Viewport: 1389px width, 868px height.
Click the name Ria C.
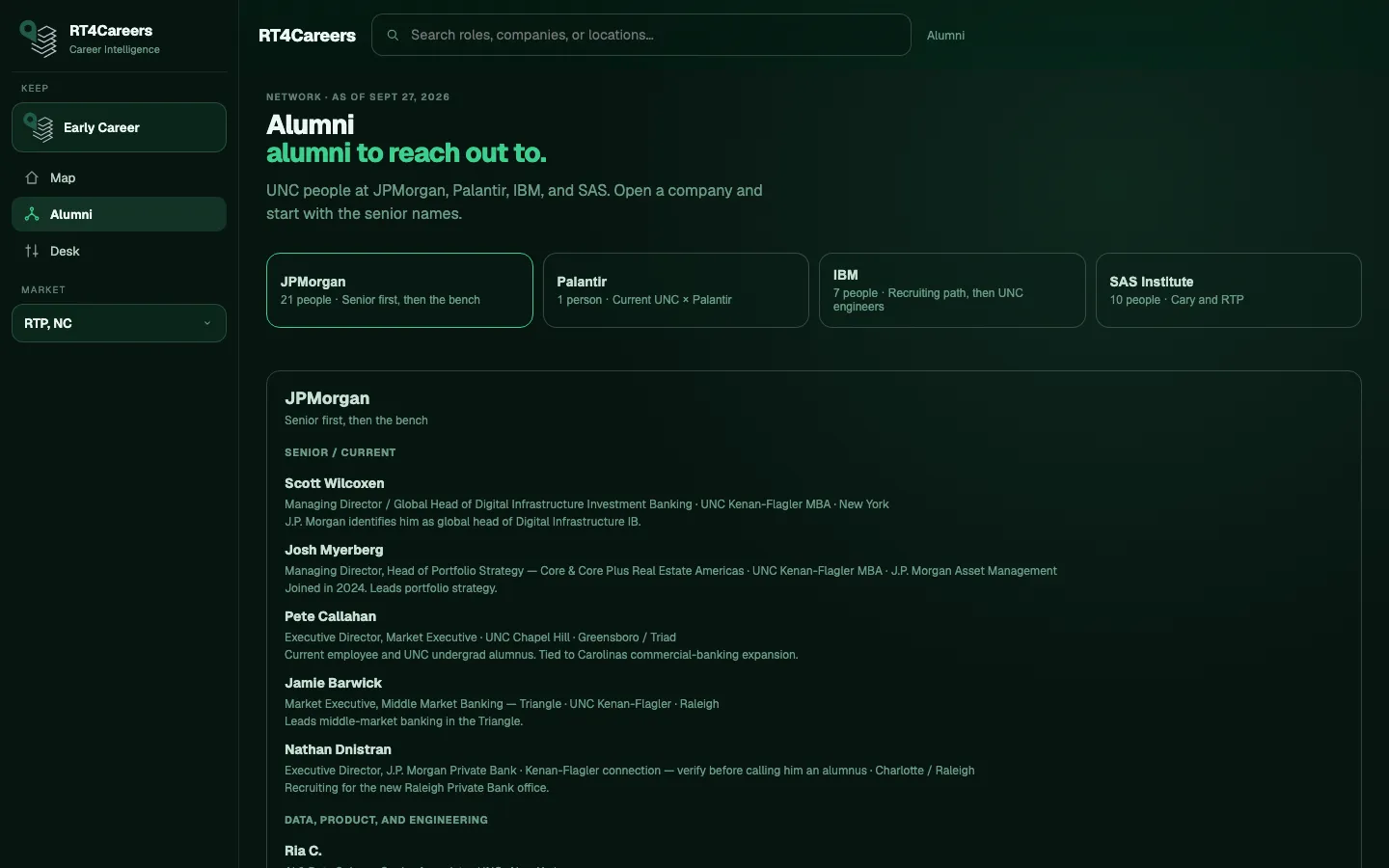tap(303, 851)
